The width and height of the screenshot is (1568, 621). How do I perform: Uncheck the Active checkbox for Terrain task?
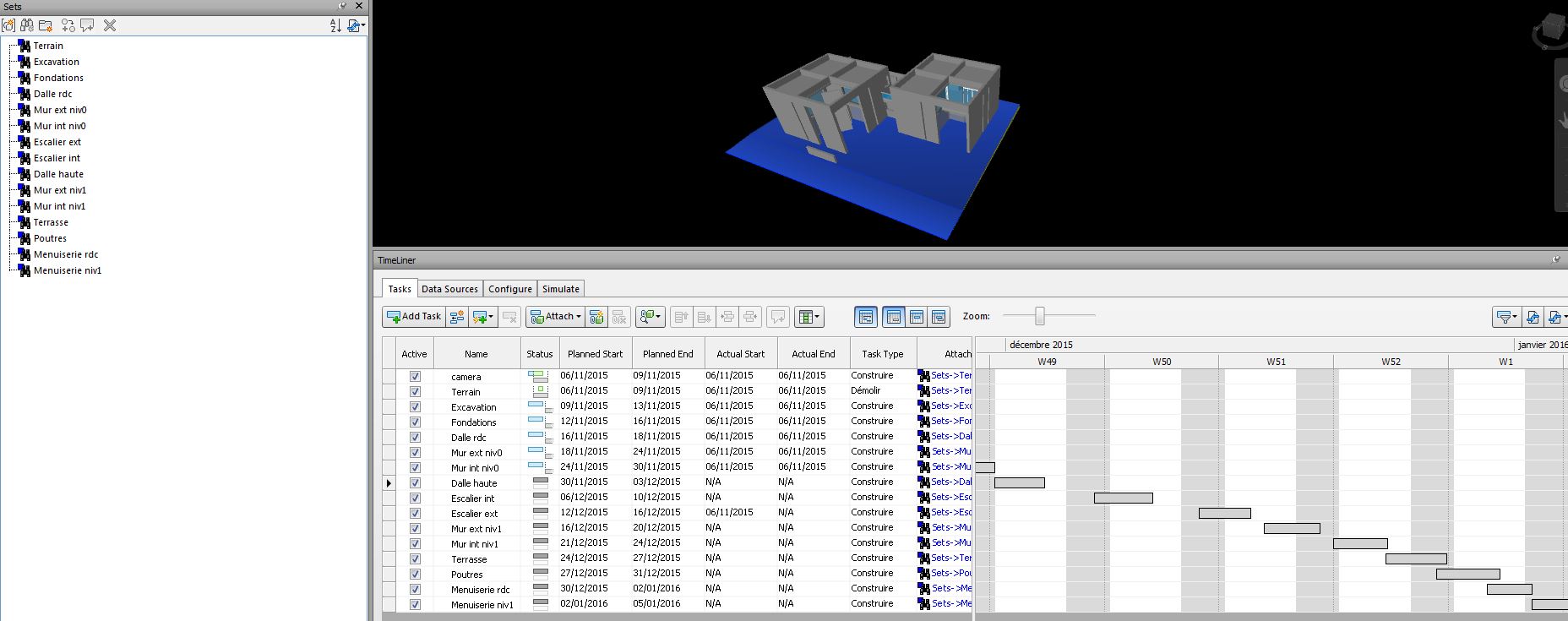(415, 392)
